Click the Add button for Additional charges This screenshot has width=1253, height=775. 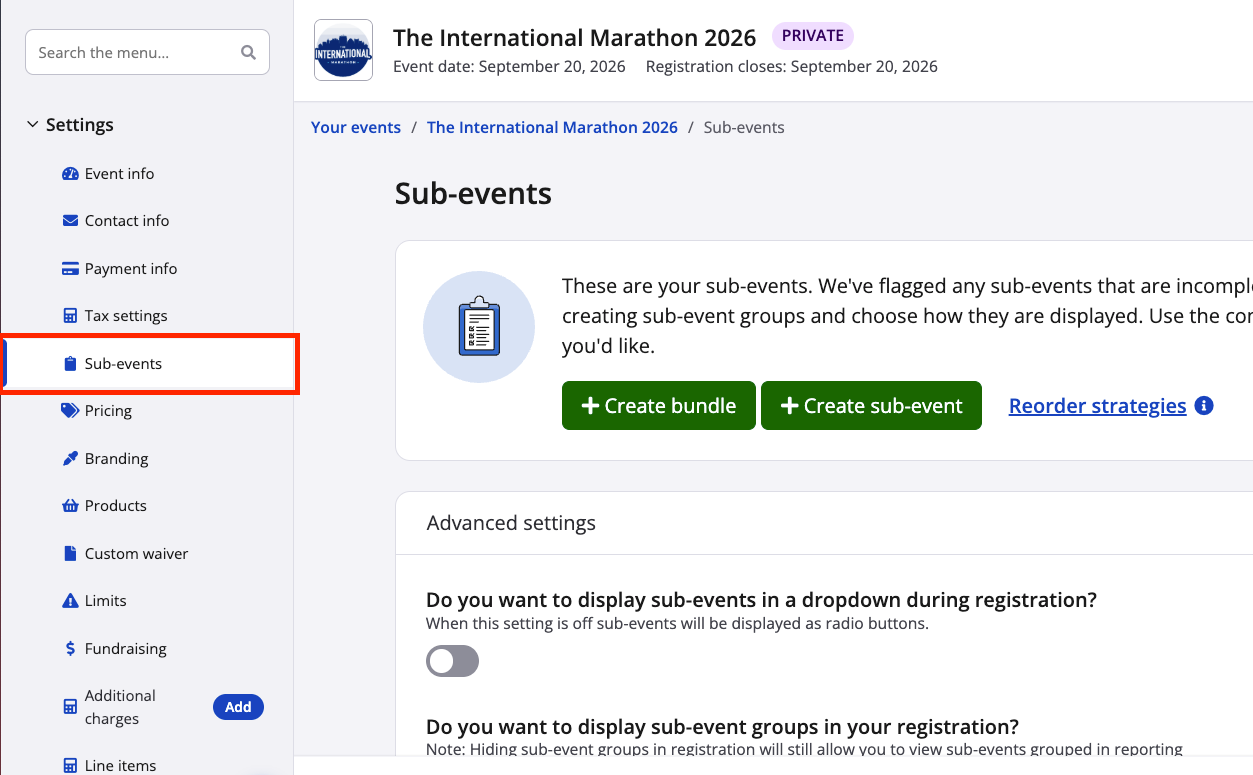(238, 707)
